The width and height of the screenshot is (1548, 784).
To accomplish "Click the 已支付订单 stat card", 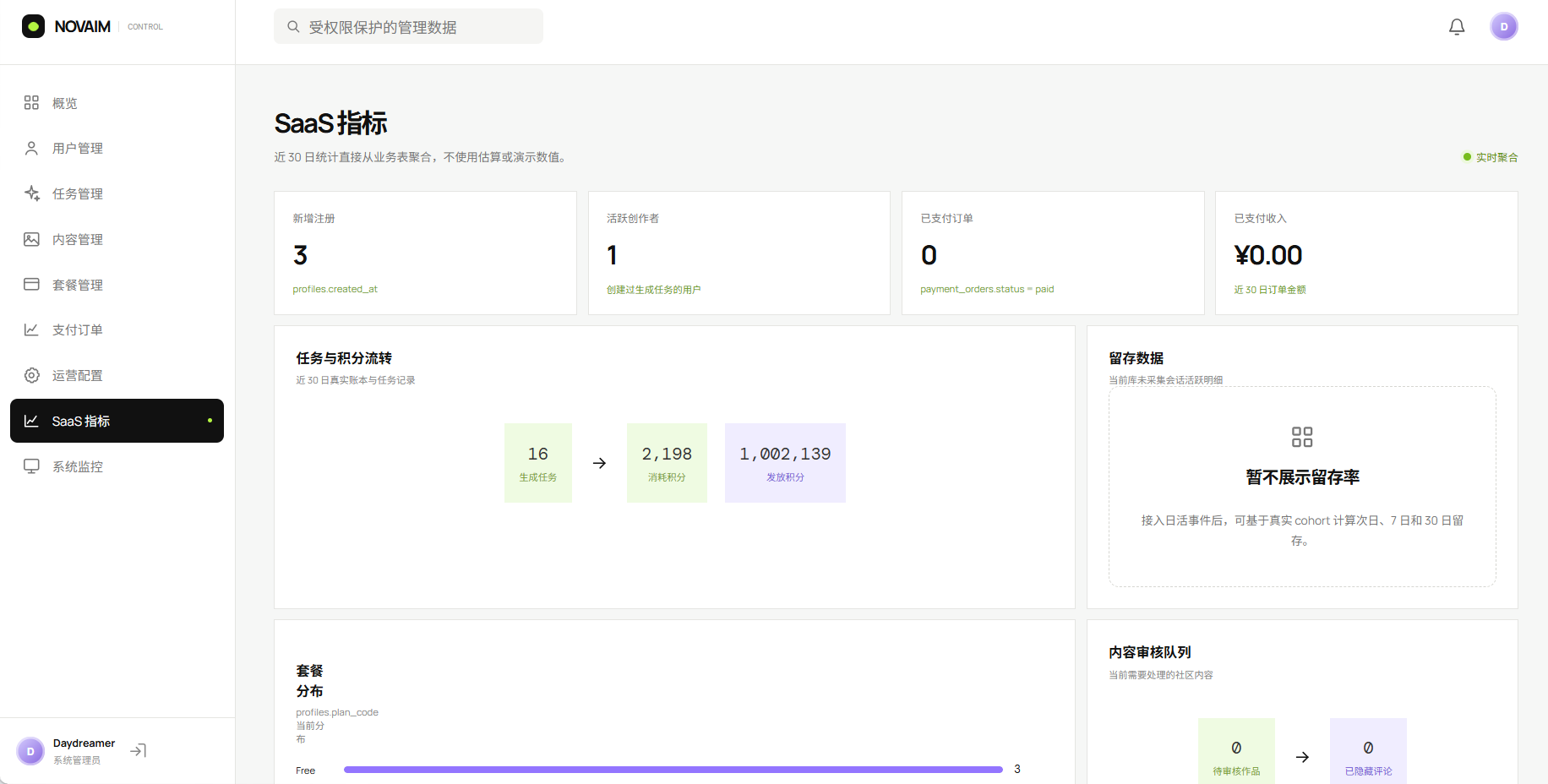I will (x=1053, y=253).
